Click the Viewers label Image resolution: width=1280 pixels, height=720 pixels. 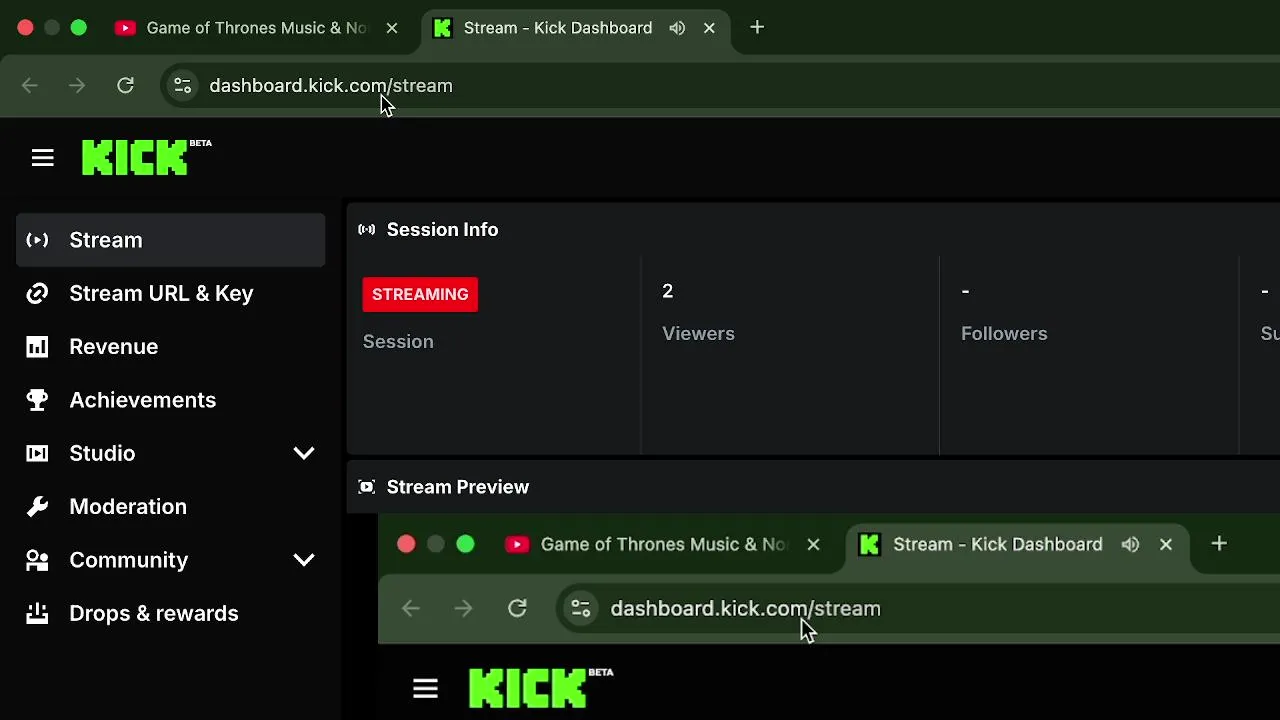(698, 334)
